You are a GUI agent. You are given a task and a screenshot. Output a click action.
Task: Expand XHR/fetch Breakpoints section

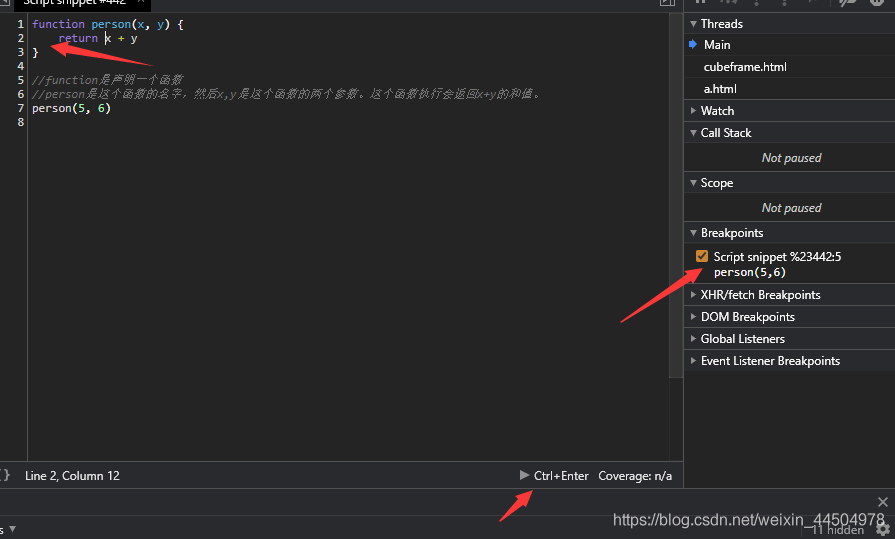[x=789, y=295]
